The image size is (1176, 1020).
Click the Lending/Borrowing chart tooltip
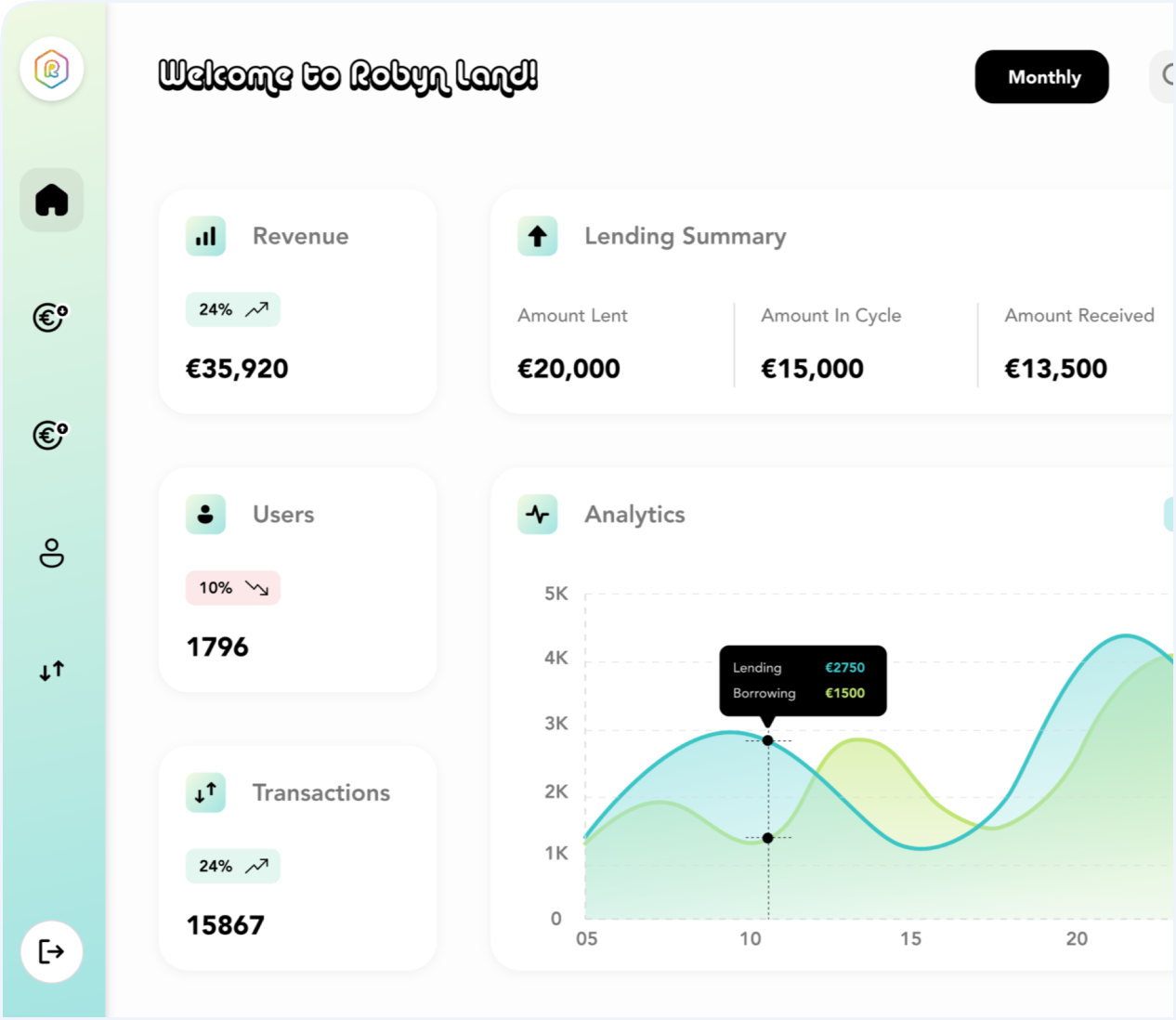pos(803,680)
